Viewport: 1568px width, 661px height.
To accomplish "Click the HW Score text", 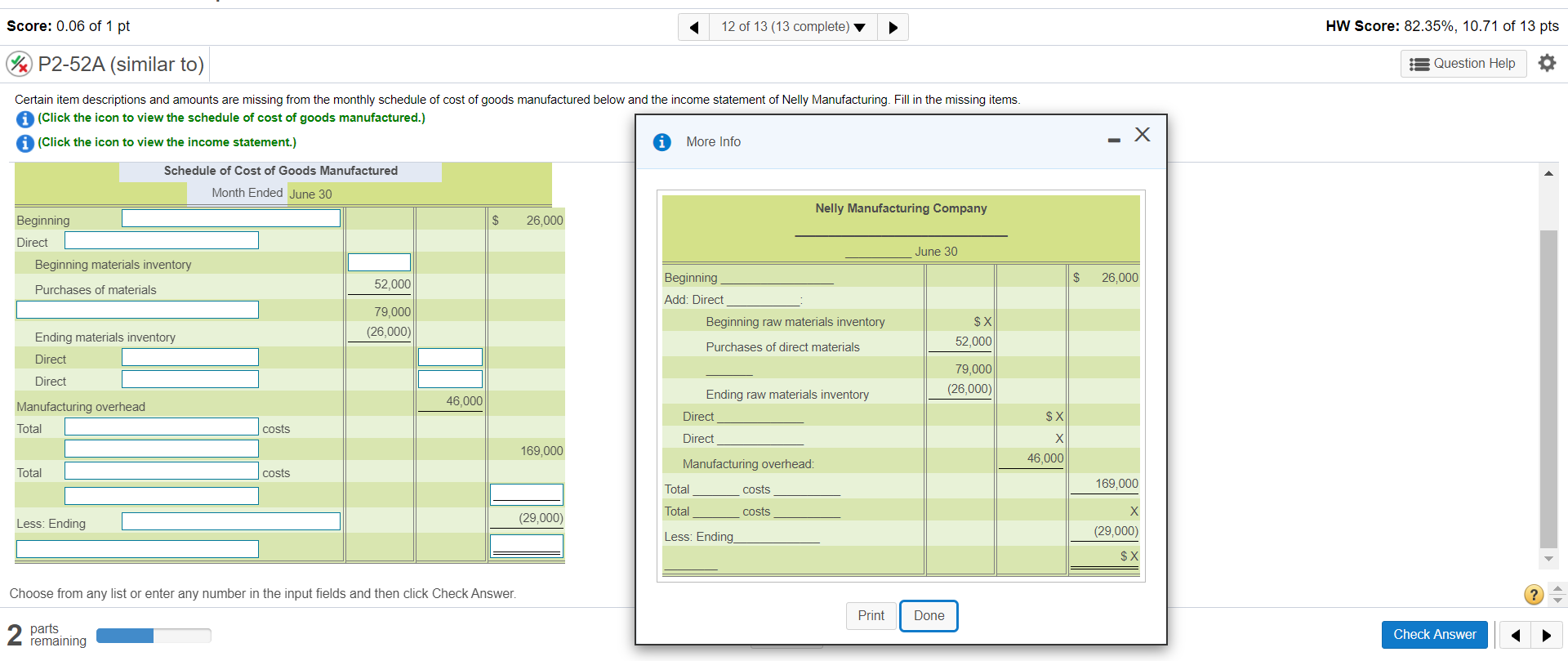I will [1442, 26].
